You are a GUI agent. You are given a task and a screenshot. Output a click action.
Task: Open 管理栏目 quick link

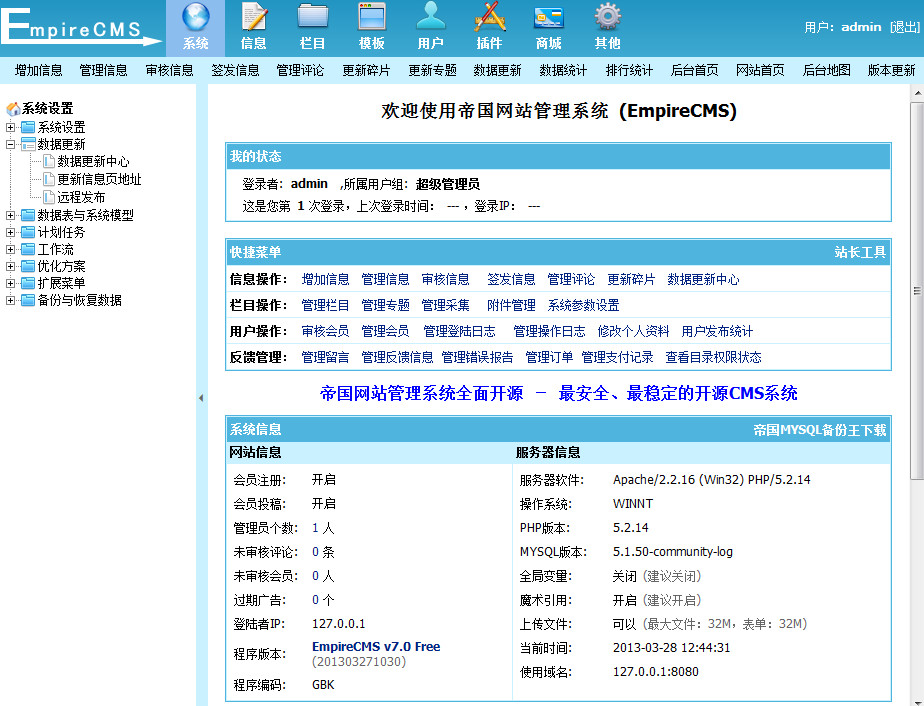click(x=325, y=305)
